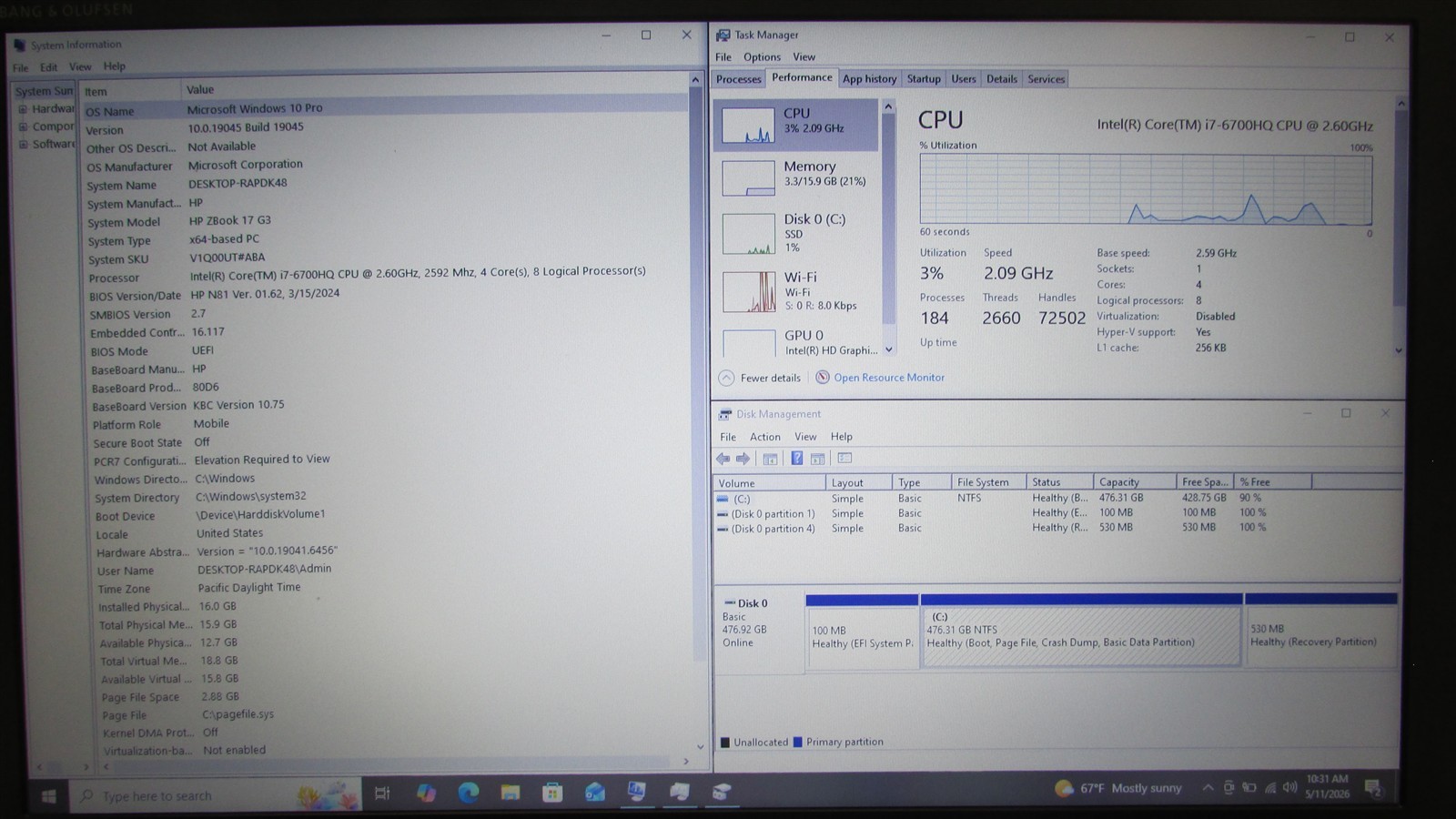Open Disk Management Action menu

[764, 437]
